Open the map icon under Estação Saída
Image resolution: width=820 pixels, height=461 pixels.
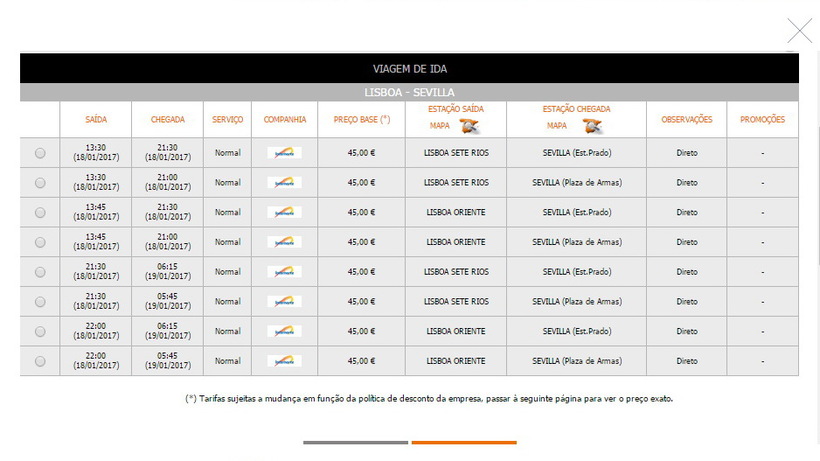469,126
